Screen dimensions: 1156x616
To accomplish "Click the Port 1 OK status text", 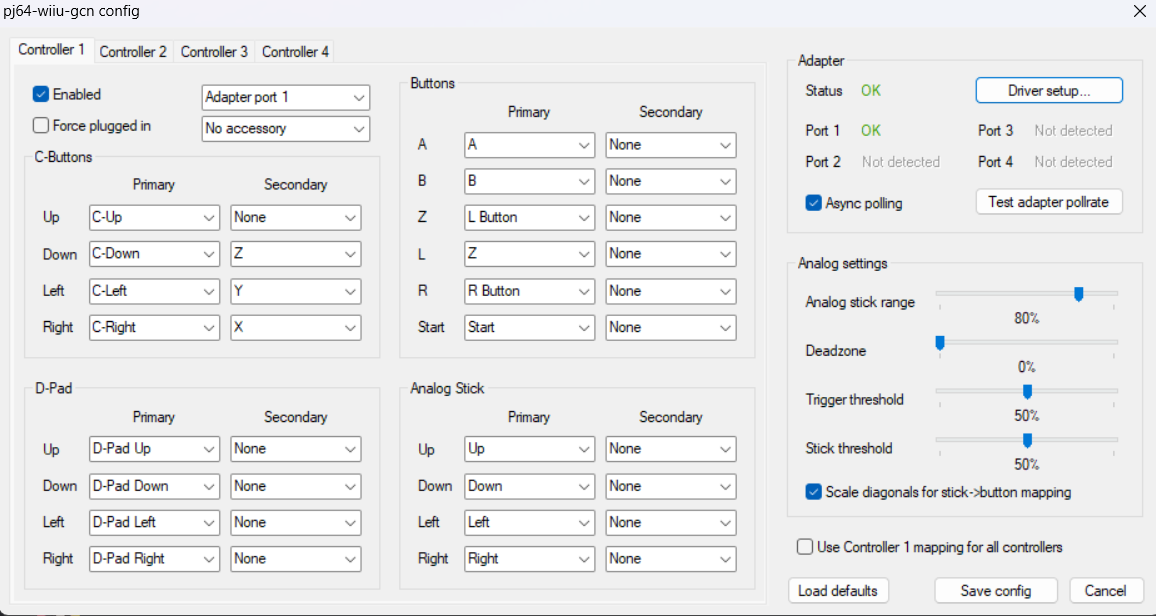I will coord(871,130).
